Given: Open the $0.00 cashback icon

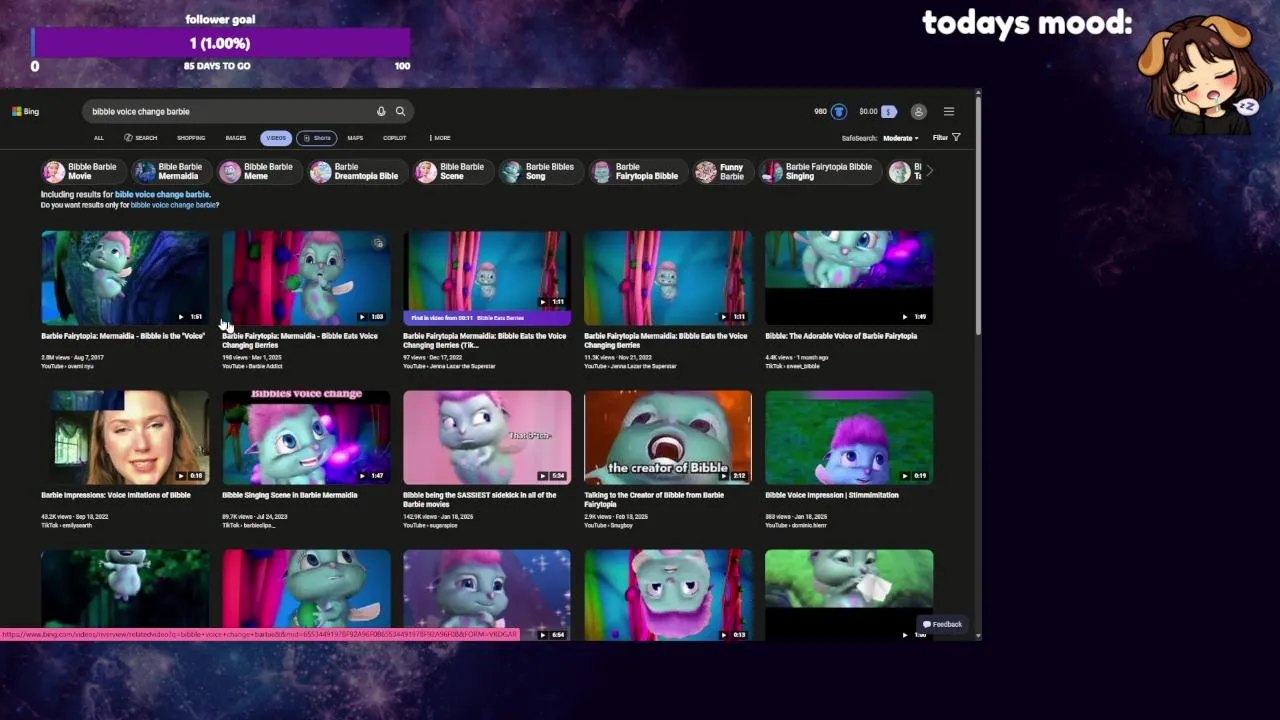Looking at the screenshot, I should tap(888, 111).
